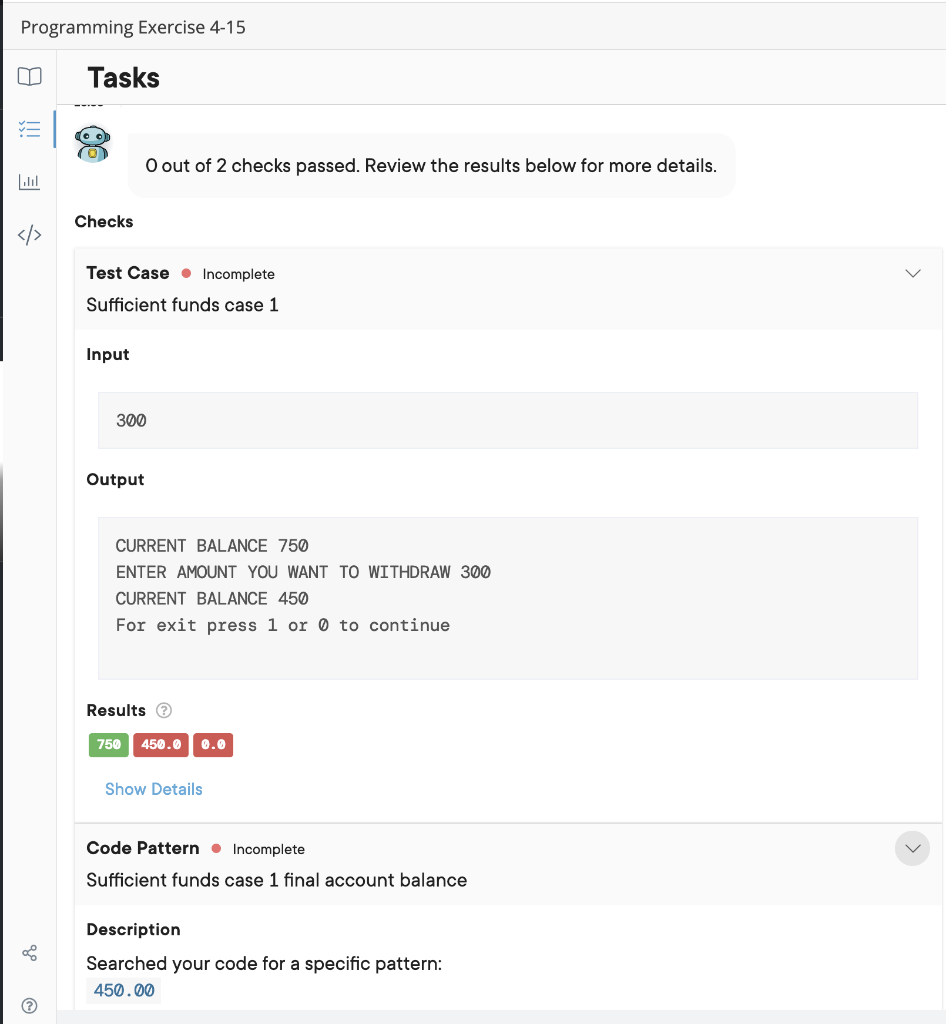Click the 450.00 code pattern snippet
This screenshot has width=946, height=1024.
tap(124, 990)
